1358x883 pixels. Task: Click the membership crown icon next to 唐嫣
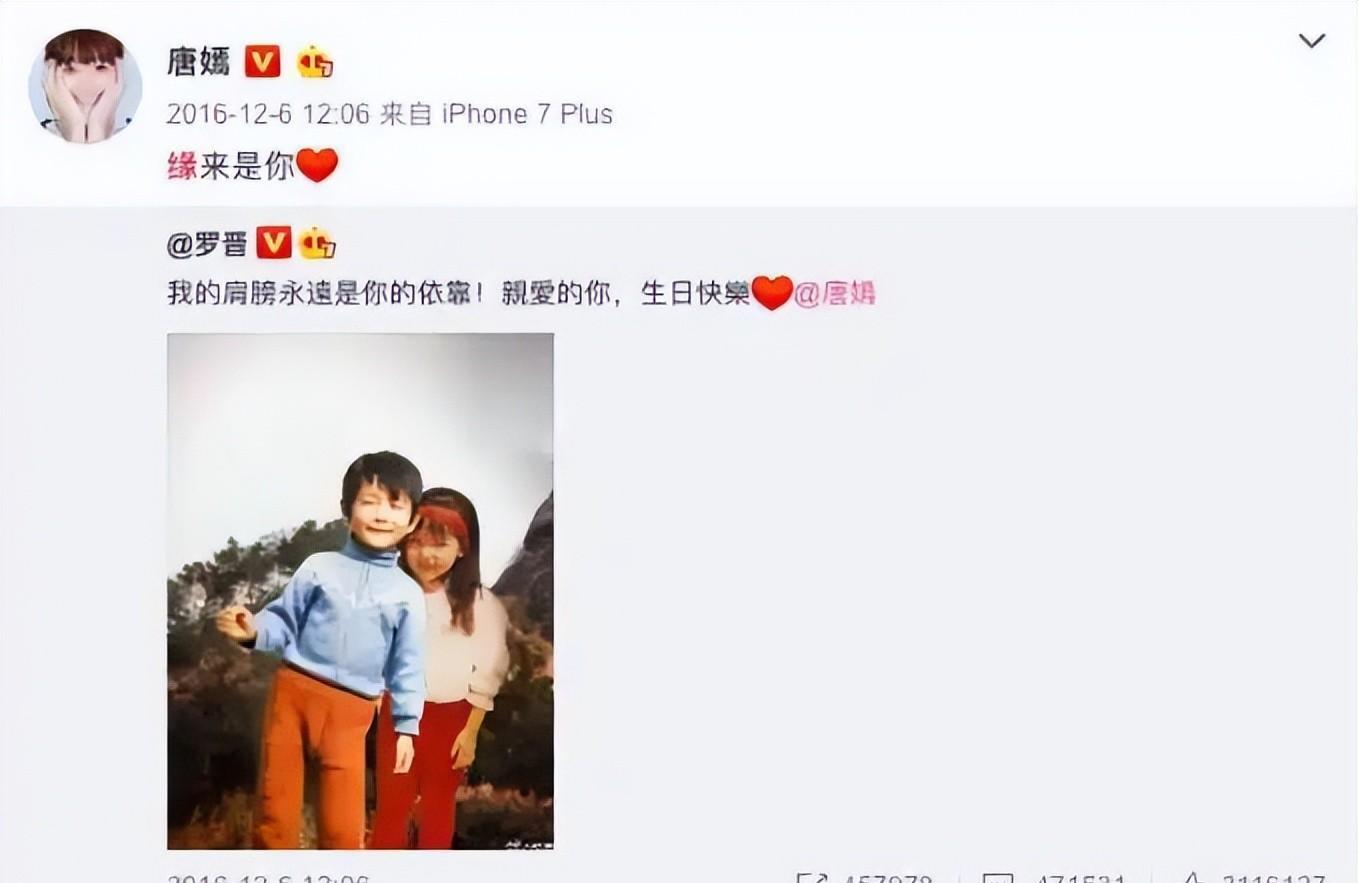[314, 63]
